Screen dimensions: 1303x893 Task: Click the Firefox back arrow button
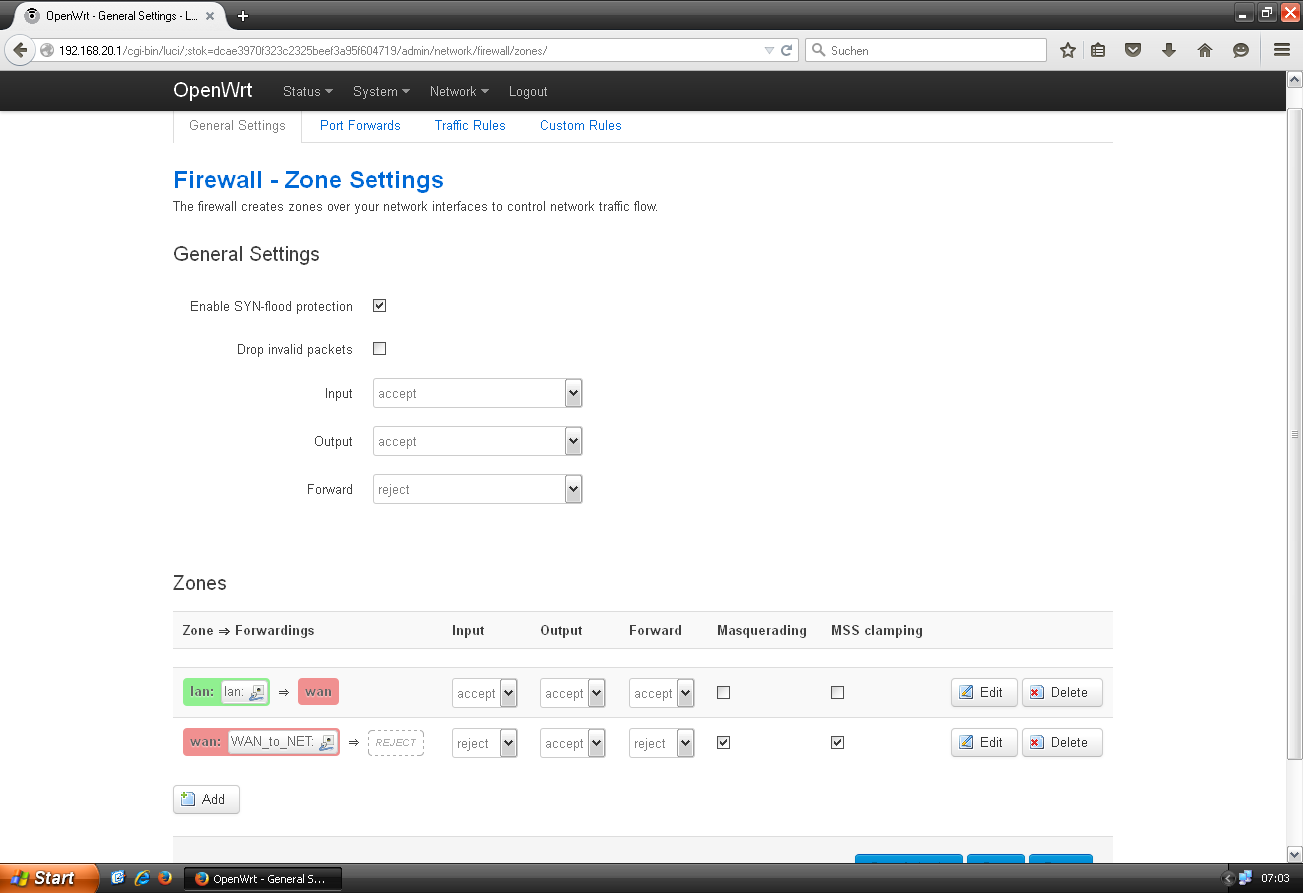(20, 50)
